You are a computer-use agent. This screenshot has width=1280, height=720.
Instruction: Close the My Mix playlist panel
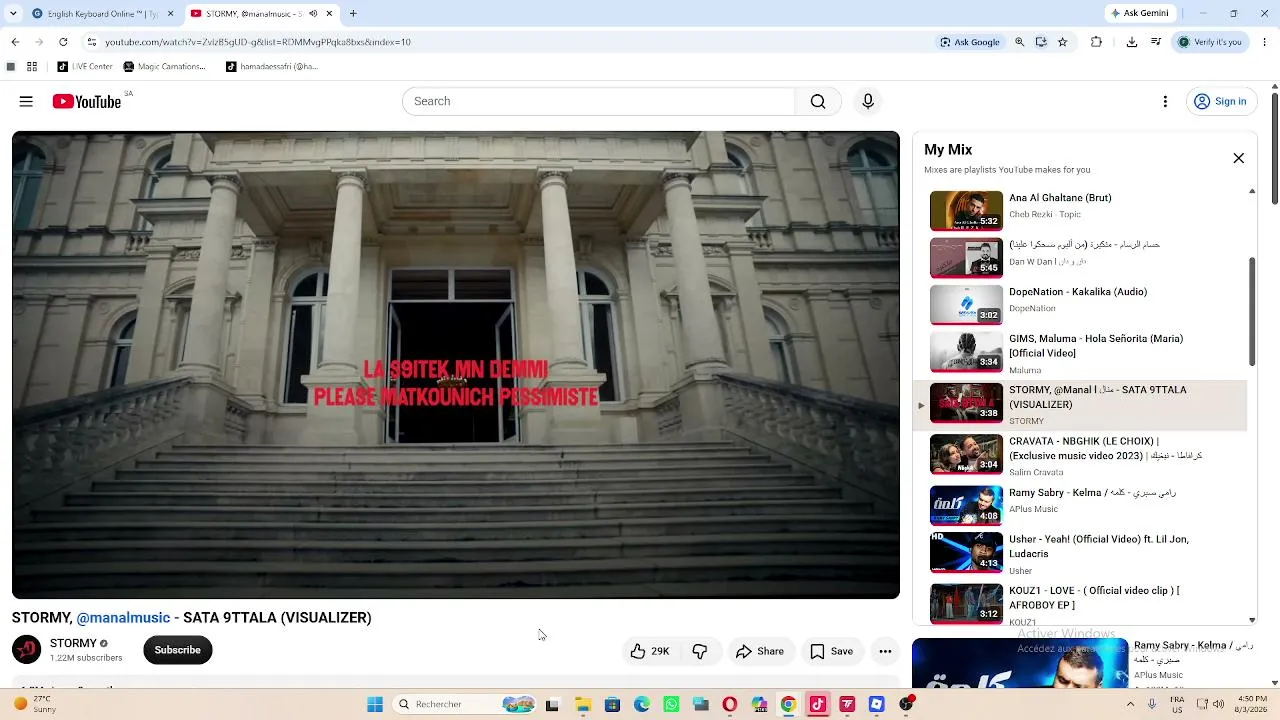[x=1238, y=158]
